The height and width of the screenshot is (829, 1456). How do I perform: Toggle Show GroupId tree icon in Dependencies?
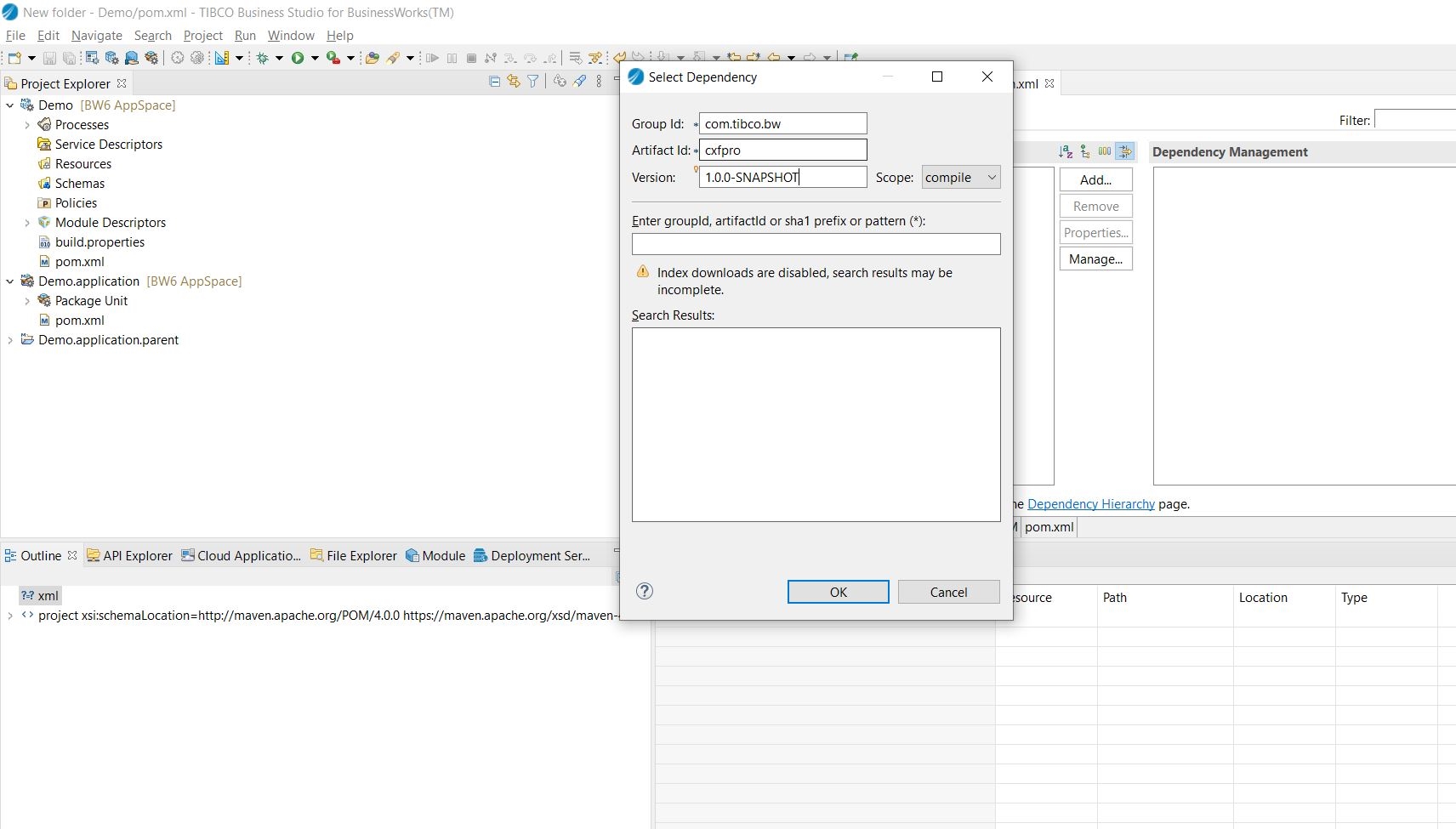click(1085, 151)
